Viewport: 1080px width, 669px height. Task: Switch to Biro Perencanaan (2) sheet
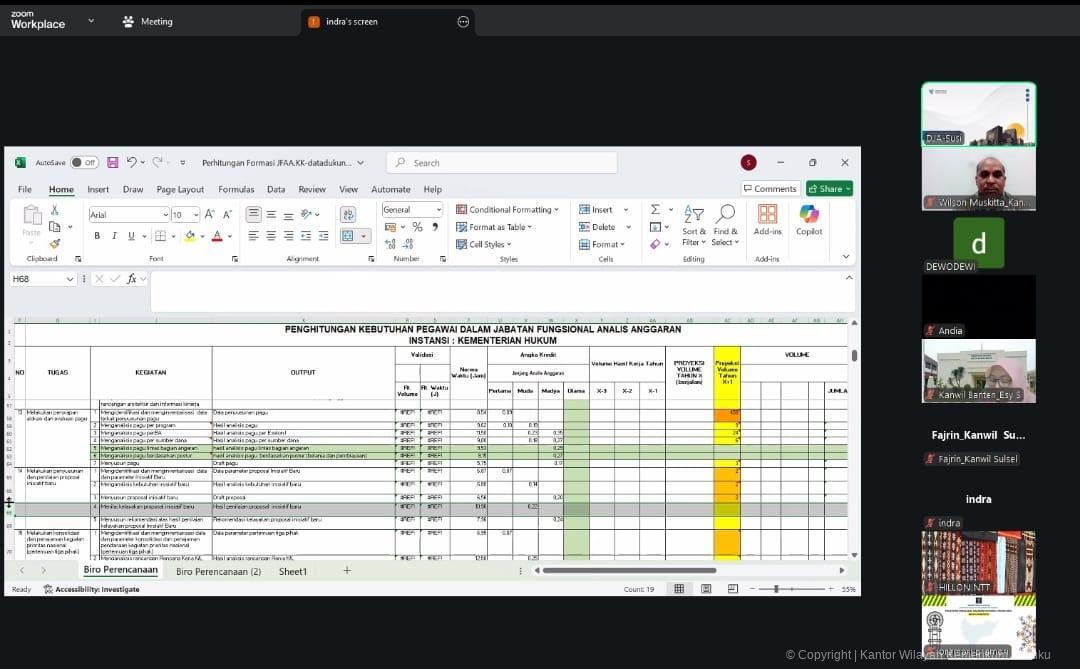pyautogui.click(x=218, y=571)
